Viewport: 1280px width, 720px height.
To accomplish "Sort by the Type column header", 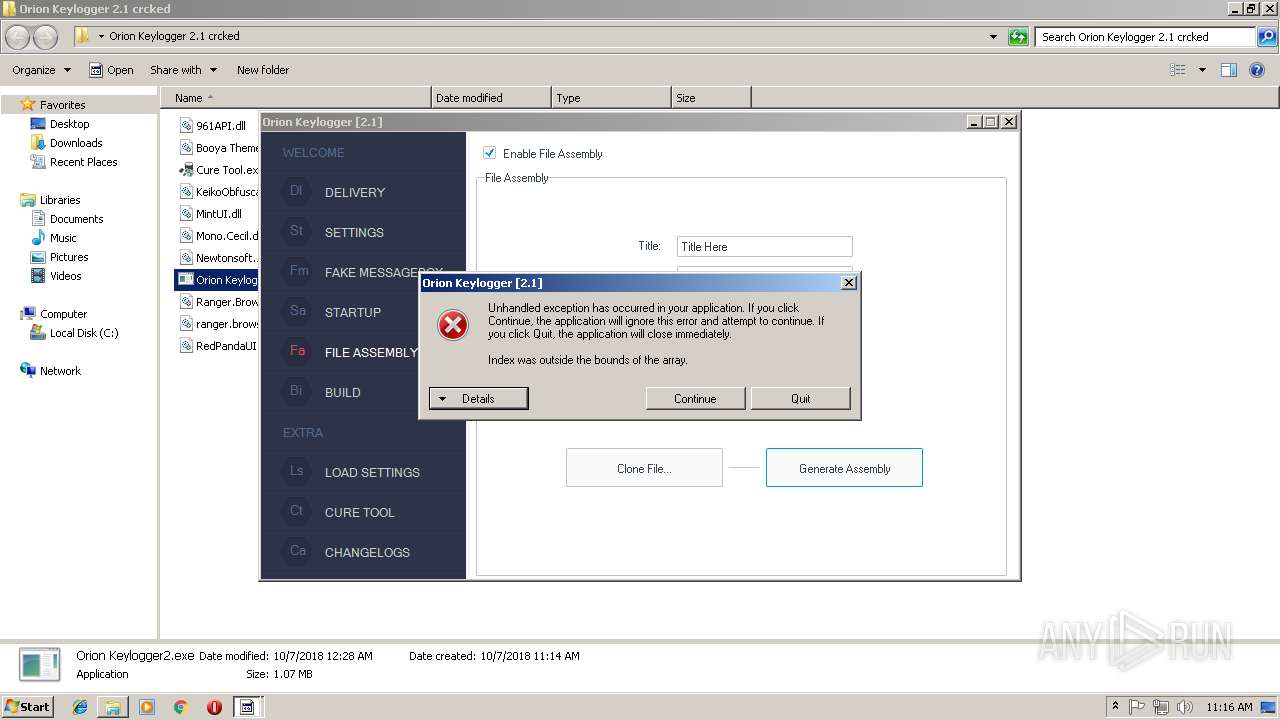I will (611, 98).
